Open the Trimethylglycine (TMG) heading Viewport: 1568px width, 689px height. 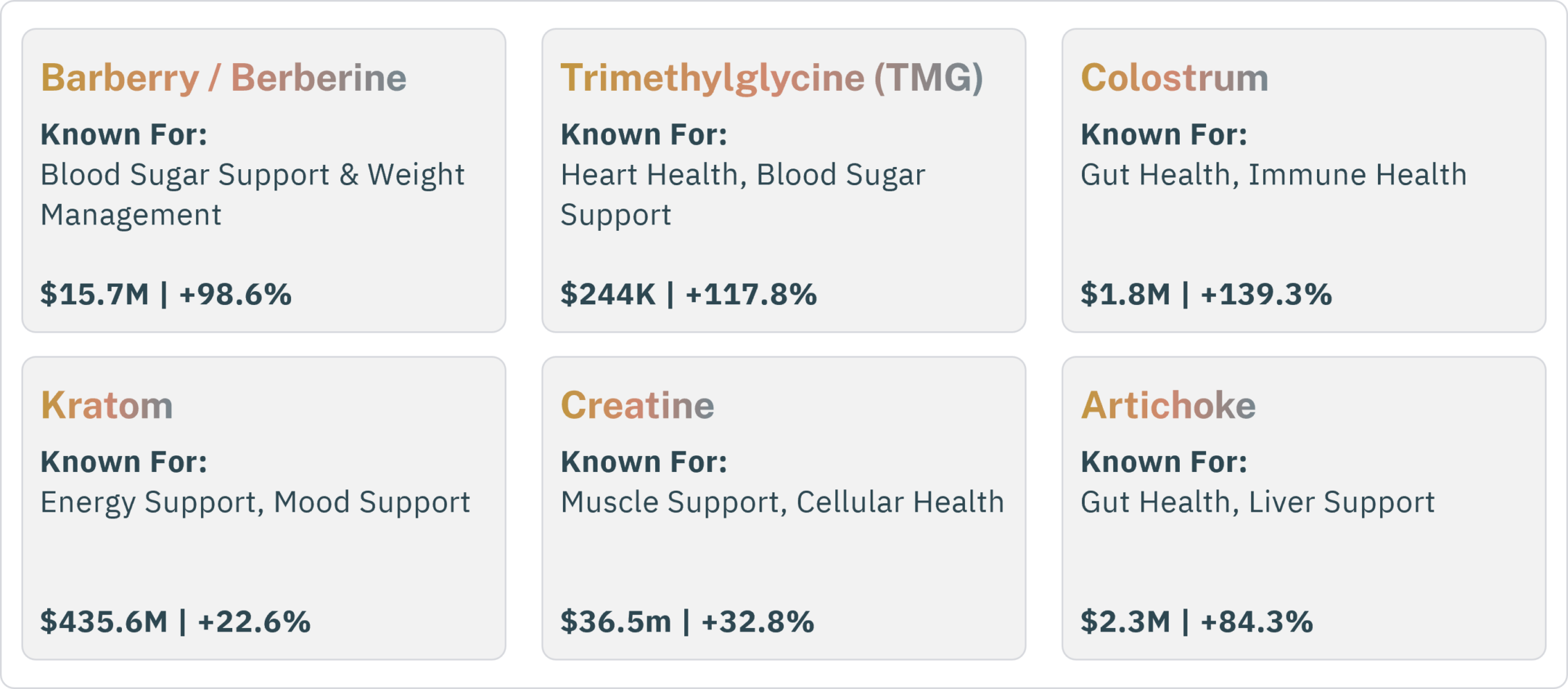[x=772, y=78]
